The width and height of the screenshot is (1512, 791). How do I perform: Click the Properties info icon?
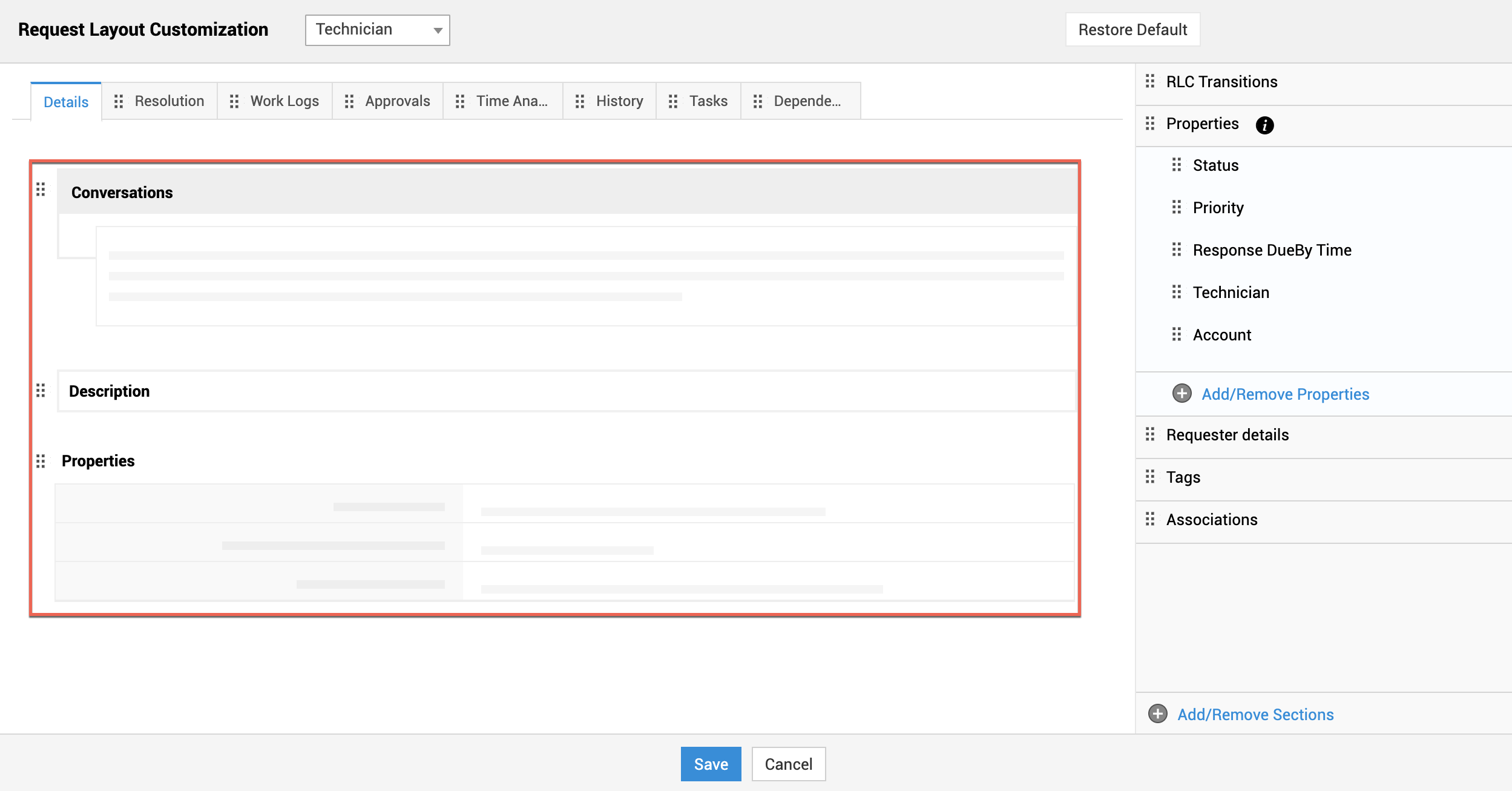coord(1264,125)
